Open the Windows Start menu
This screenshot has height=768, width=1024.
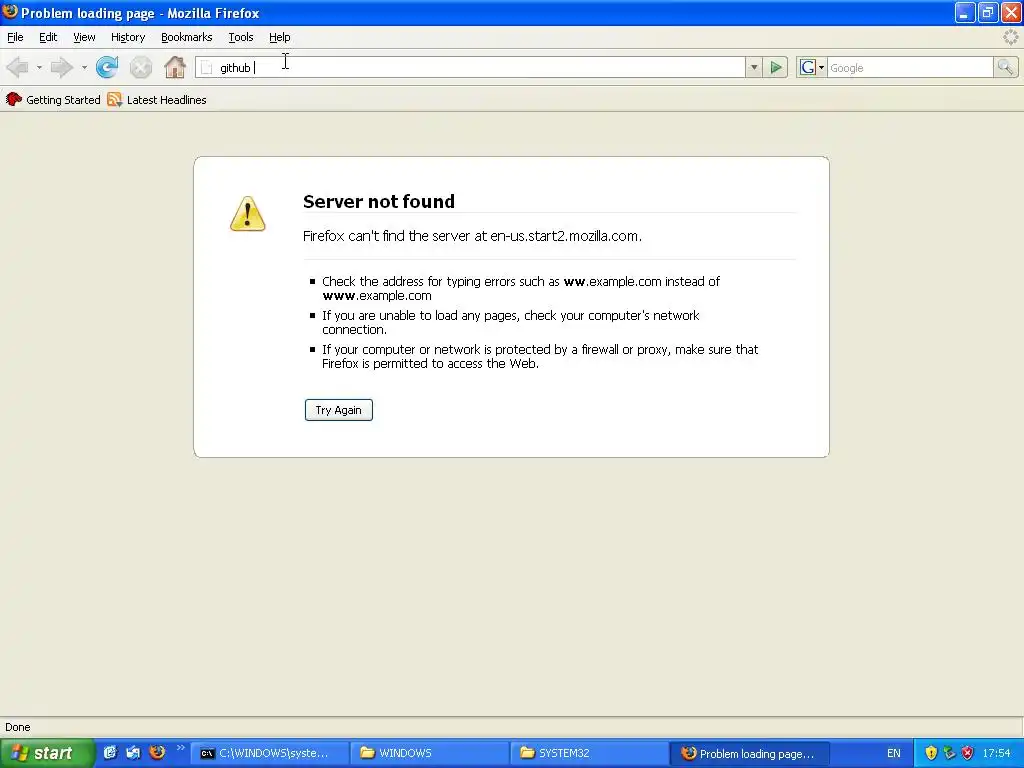(47, 753)
